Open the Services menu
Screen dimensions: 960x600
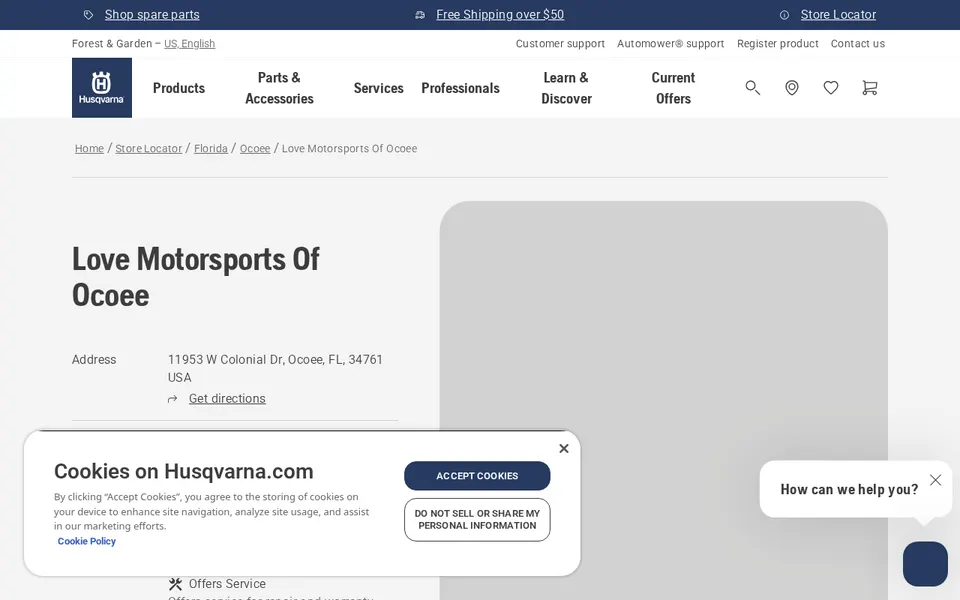[x=378, y=88]
